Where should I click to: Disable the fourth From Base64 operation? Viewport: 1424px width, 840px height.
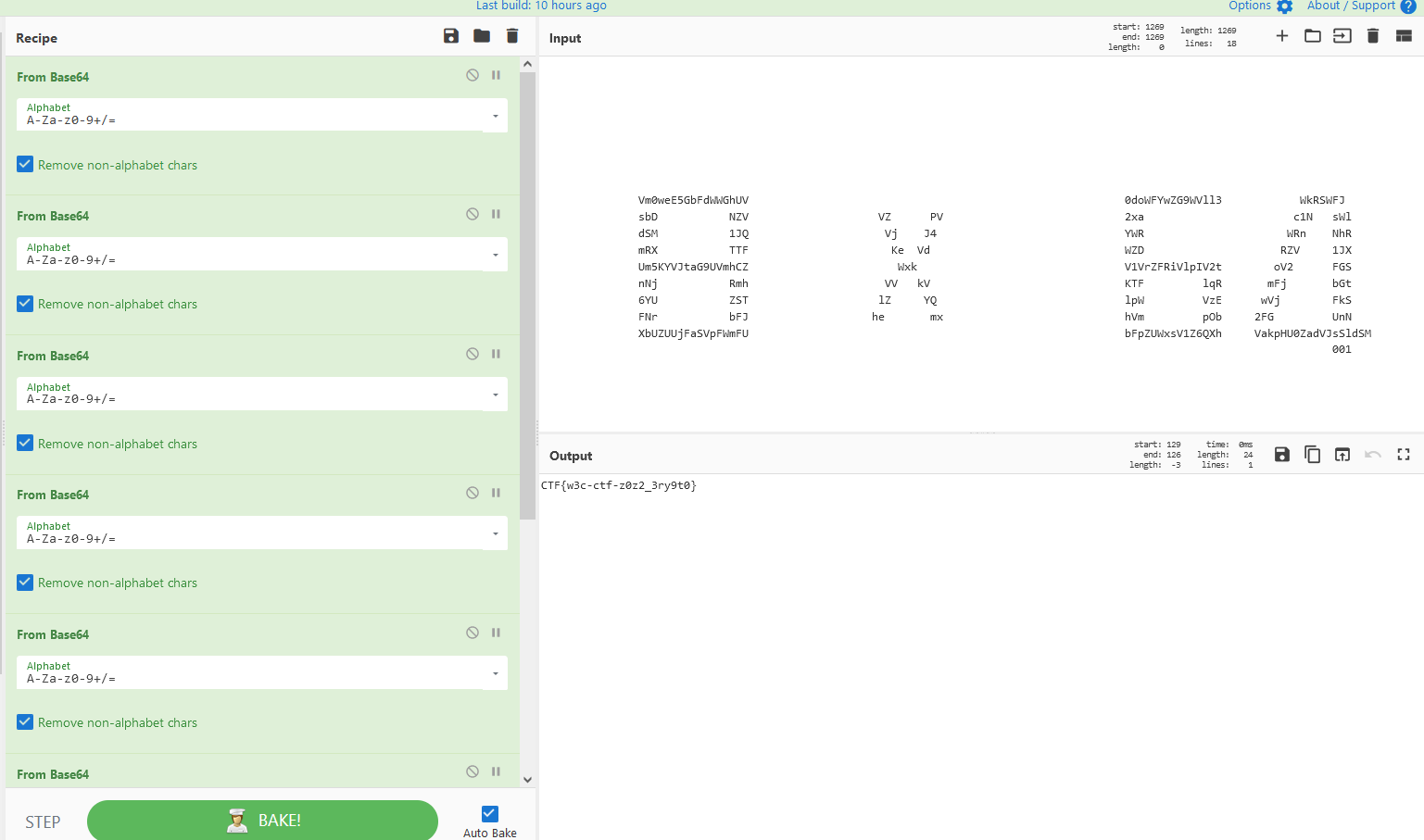(x=473, y=493)
